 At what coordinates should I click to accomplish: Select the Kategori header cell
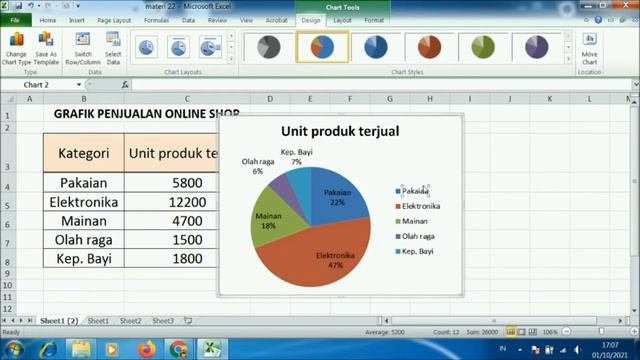(84, 153)
